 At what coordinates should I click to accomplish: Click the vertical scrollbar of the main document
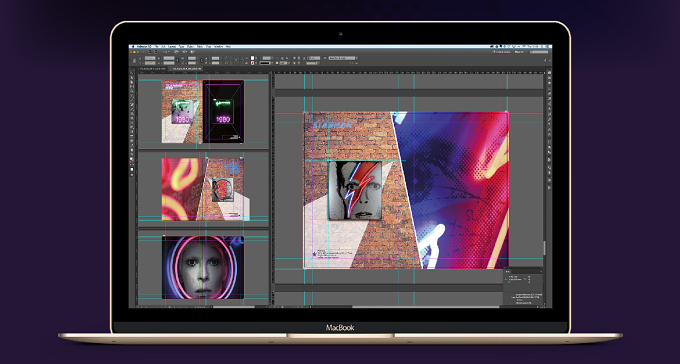tap(545, 248)
